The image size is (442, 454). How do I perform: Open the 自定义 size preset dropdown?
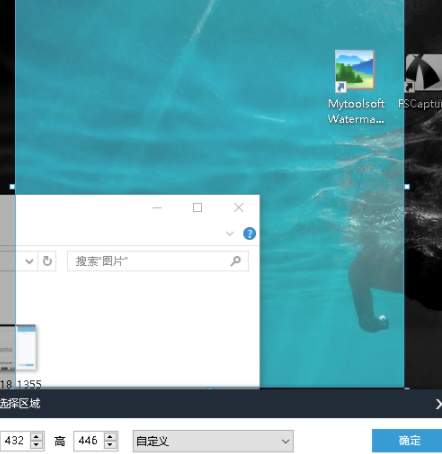click(x=213, y=441)
